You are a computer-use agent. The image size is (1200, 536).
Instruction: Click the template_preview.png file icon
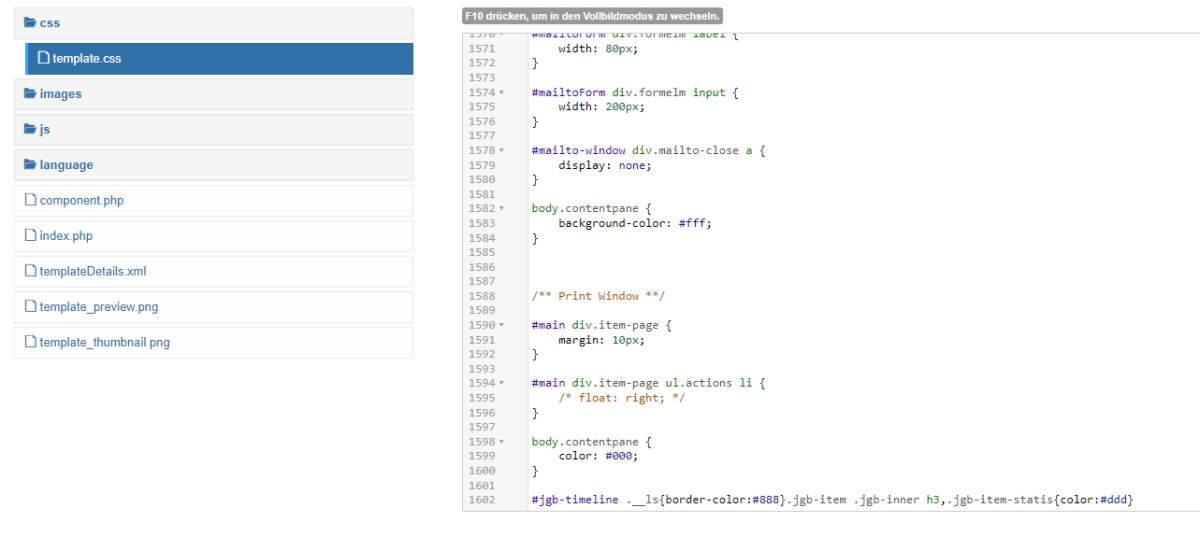31,307
